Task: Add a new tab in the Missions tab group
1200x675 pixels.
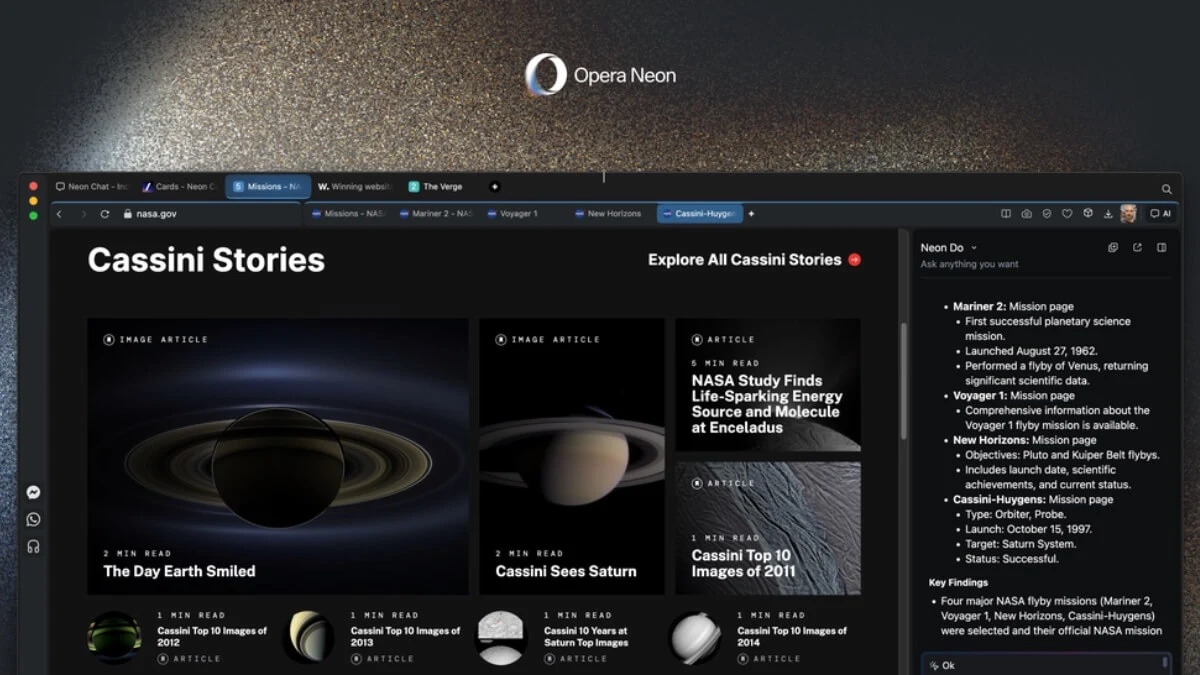Action: click(x=751, y=214)
